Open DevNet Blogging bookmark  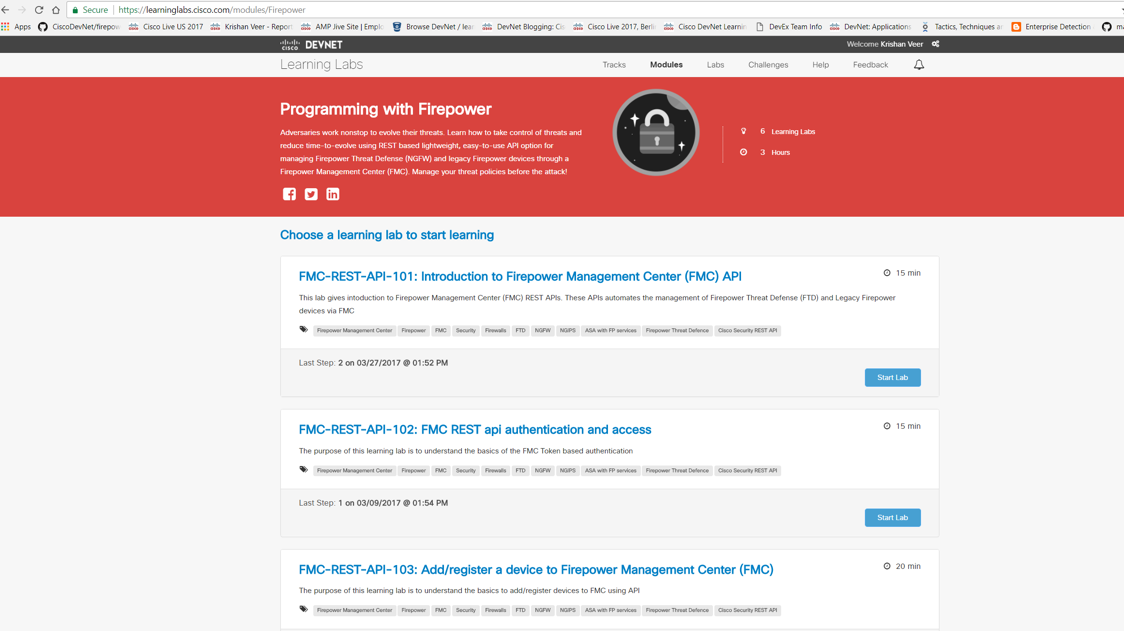523,27
